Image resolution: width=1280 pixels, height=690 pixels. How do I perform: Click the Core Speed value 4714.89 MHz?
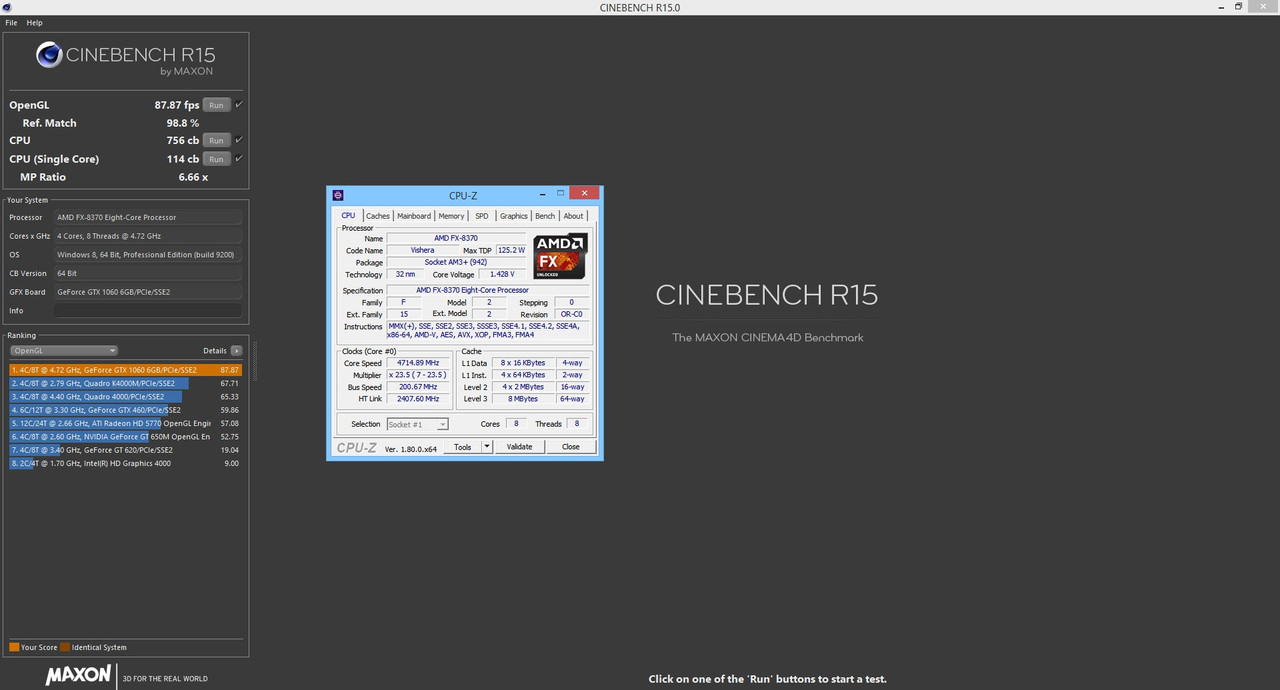(418, 363)
